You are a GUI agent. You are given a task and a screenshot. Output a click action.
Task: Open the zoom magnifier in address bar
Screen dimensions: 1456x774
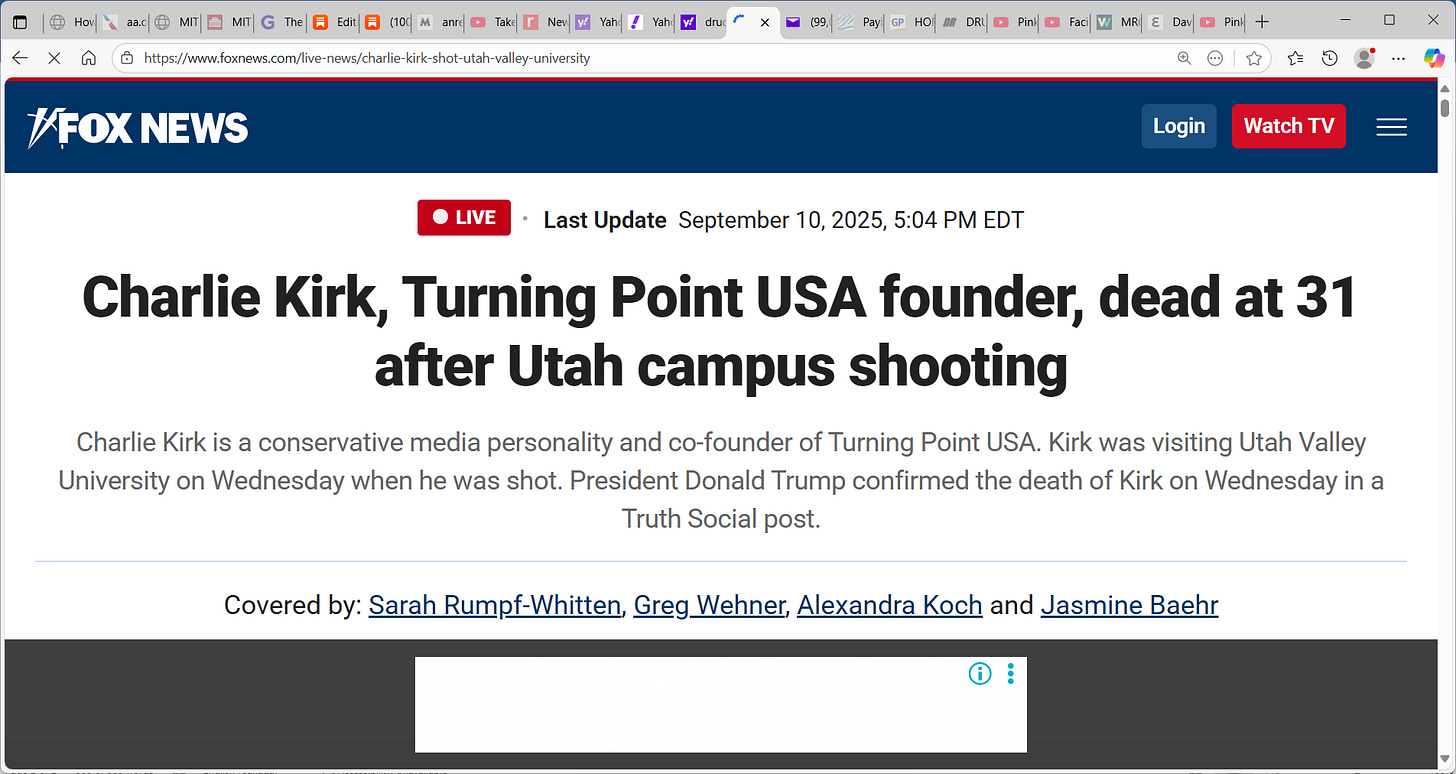(1184, 58)
